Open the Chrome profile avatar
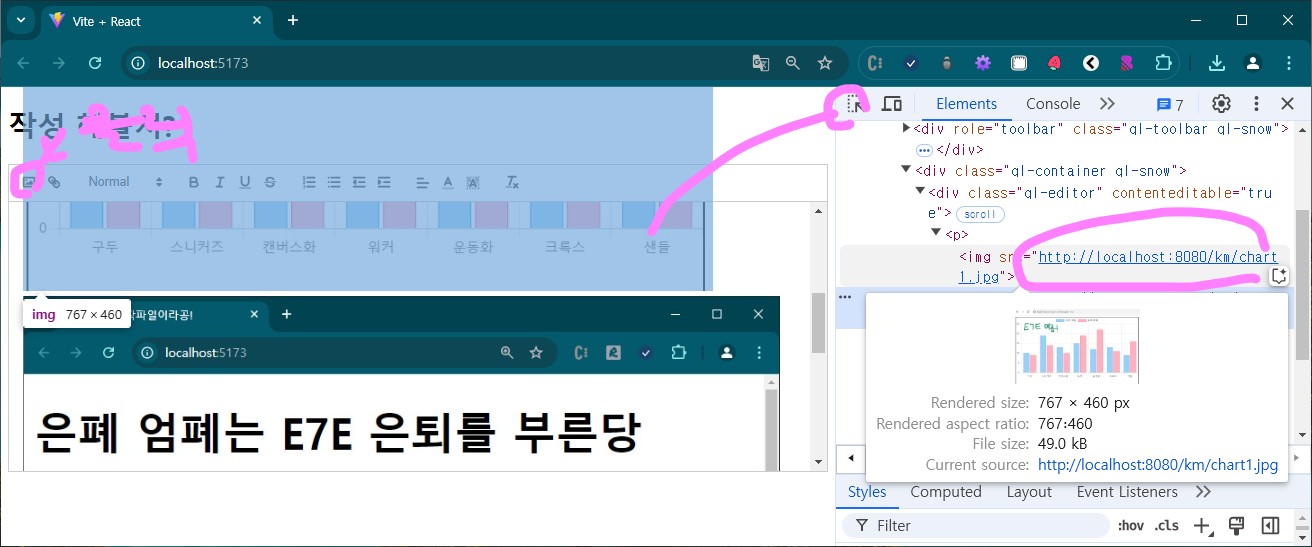Viewport: 1312px width, 547px height. 1252,63
